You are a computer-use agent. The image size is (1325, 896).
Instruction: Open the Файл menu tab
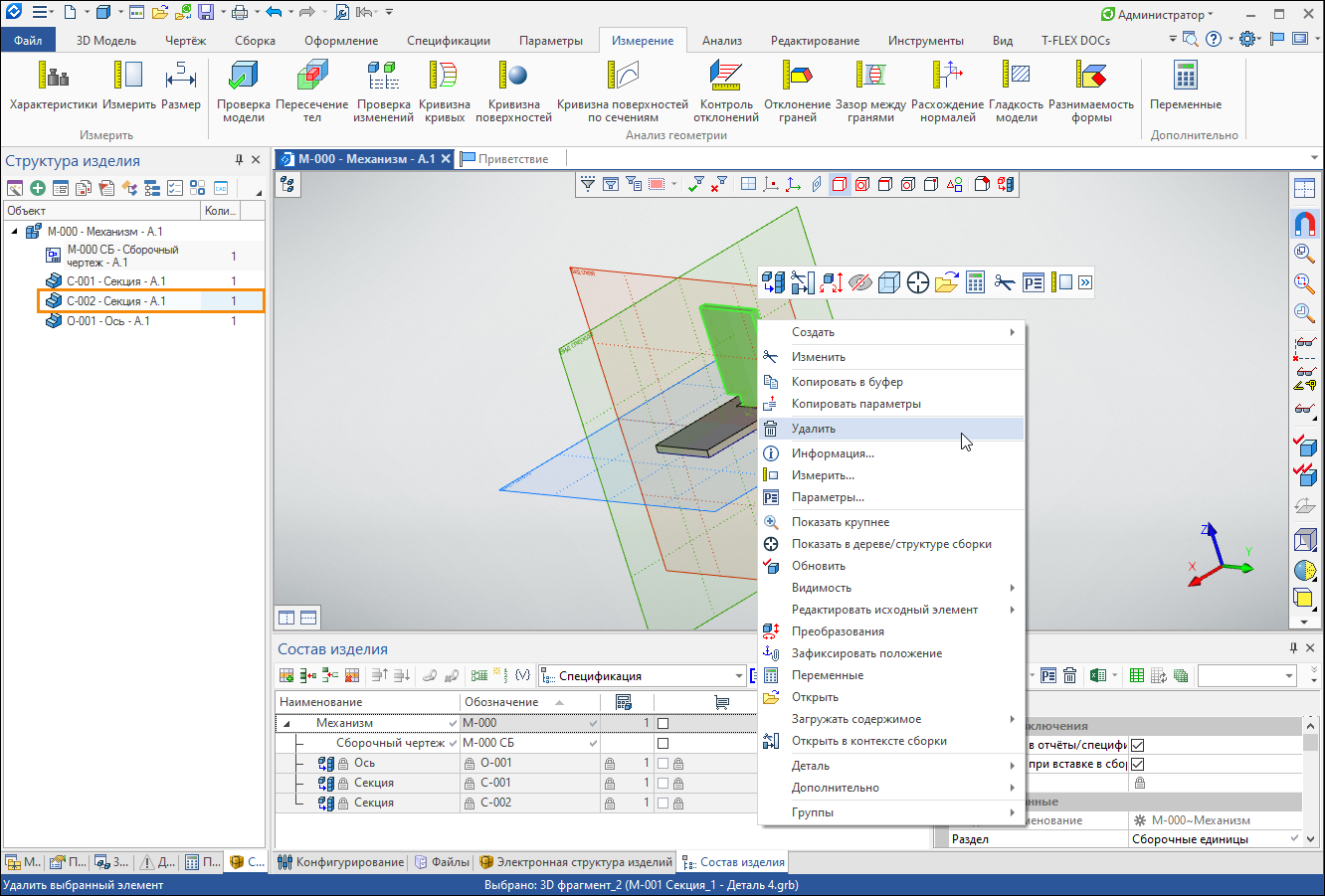tap(28, 41)
